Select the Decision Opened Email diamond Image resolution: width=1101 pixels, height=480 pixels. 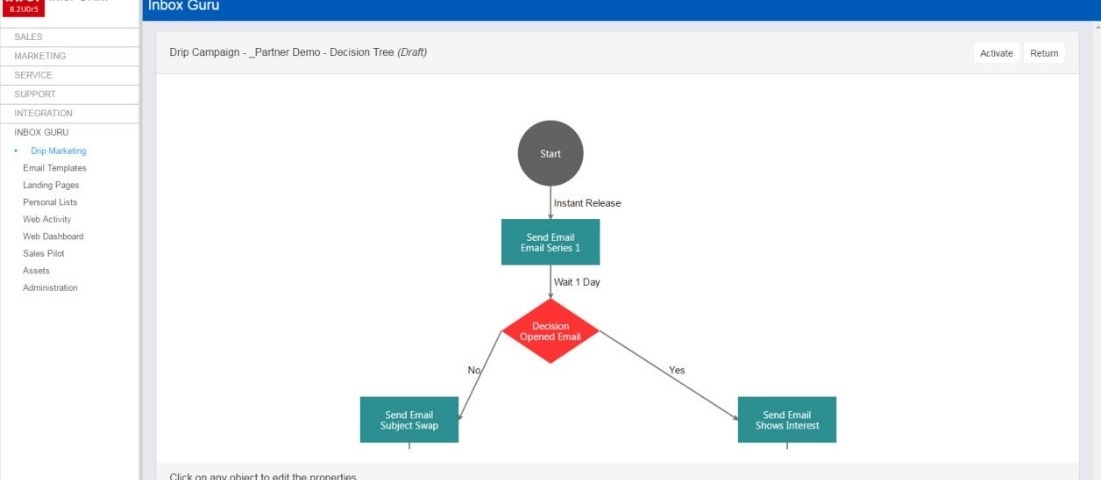pyautogui.click(x=550, y=331)
